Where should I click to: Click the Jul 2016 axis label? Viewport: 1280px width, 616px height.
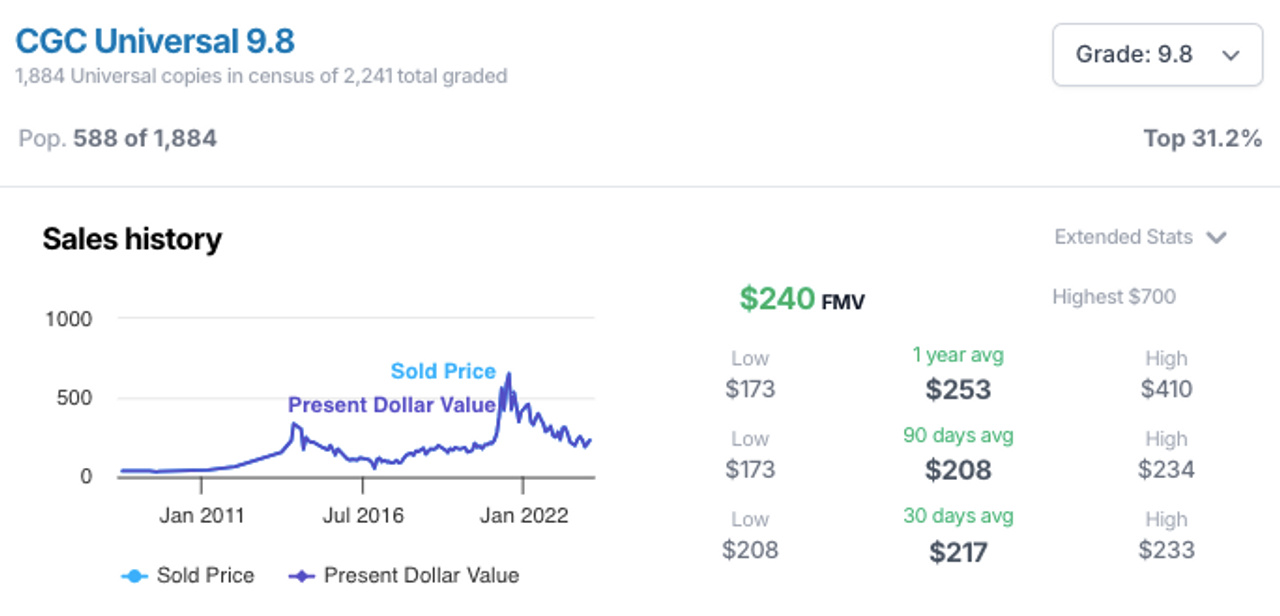363,515
